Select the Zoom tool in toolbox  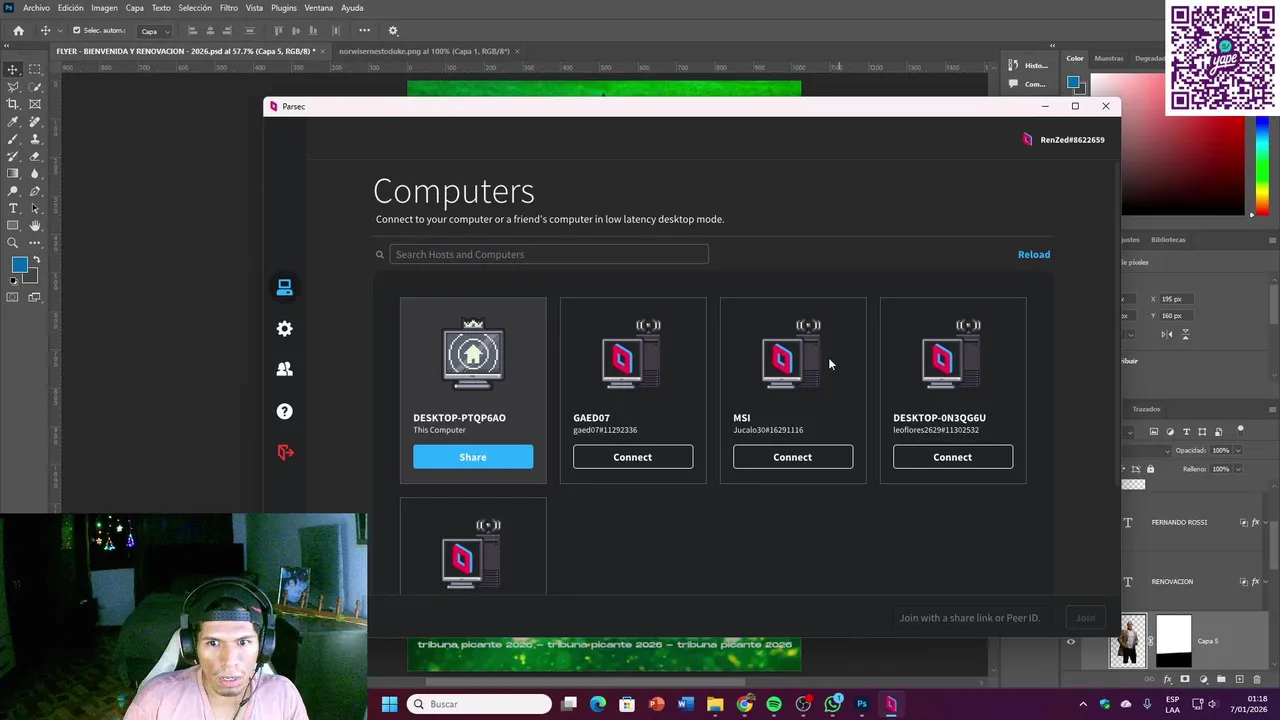coord(12,242)
